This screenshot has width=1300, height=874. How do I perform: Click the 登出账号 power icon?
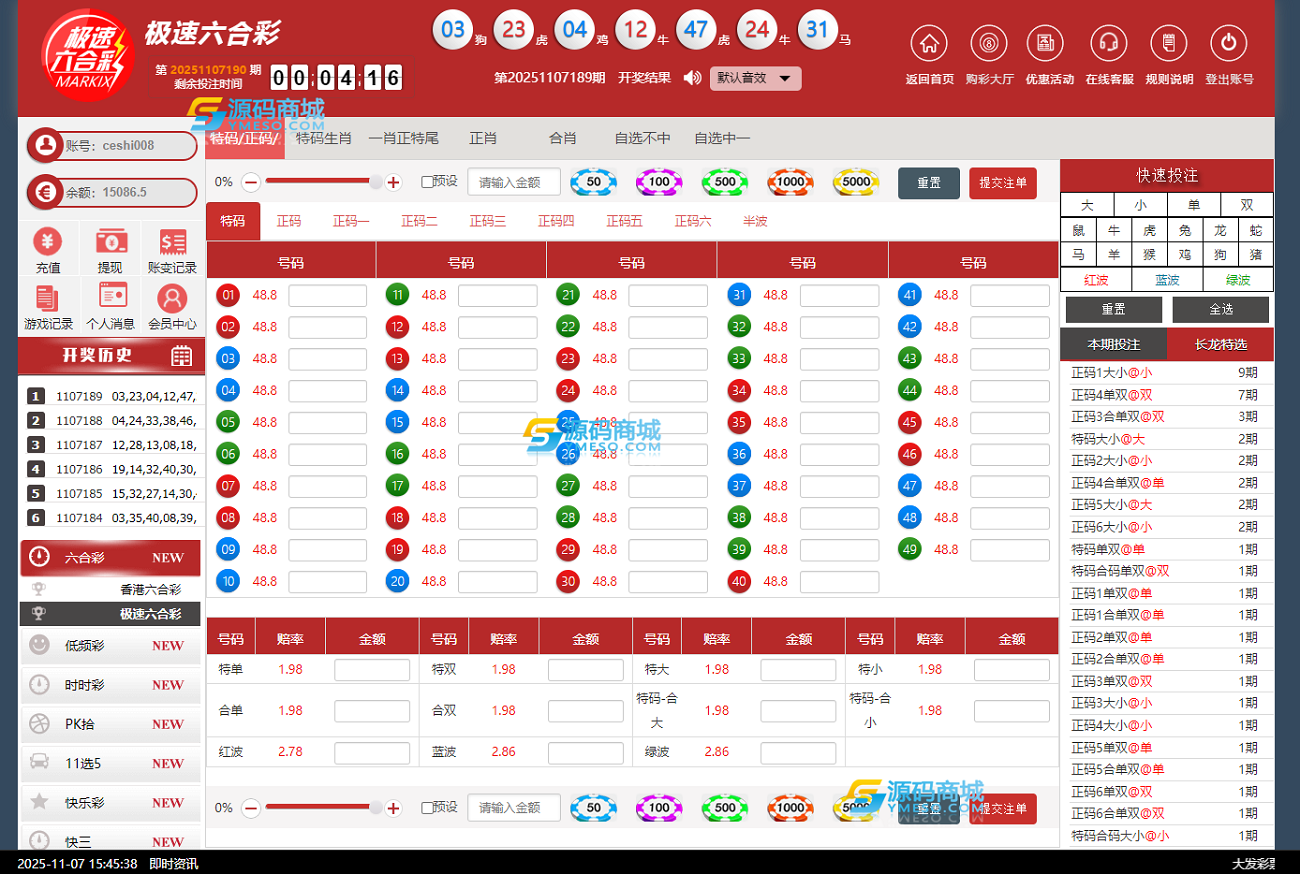tap(1228, 44)
